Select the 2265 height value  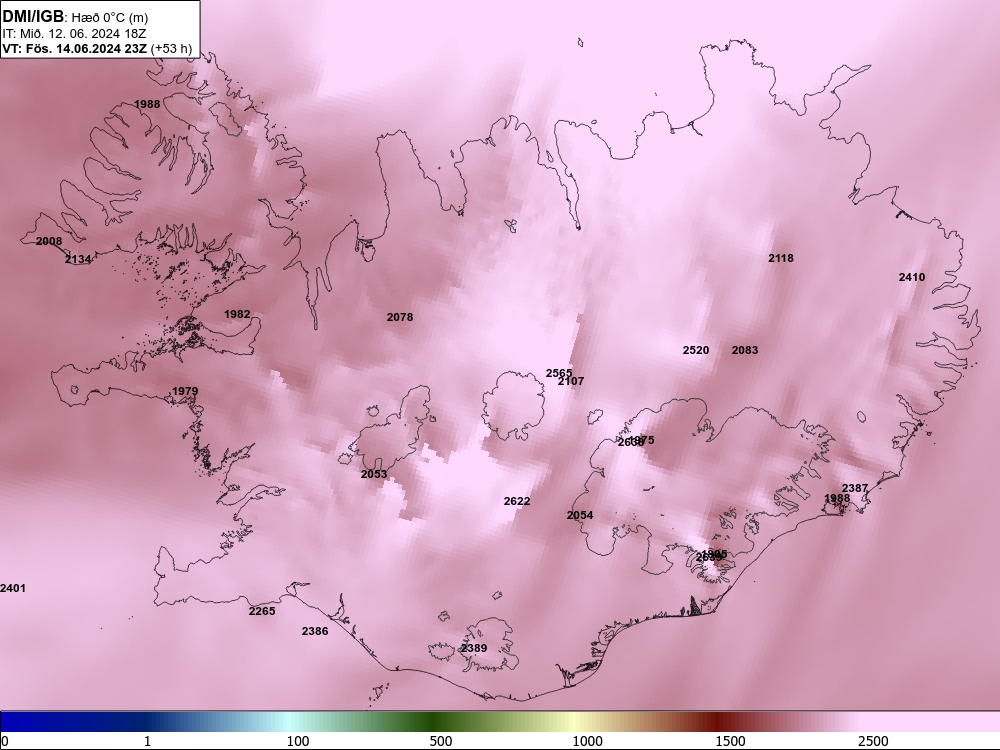(x=262, y=611)
